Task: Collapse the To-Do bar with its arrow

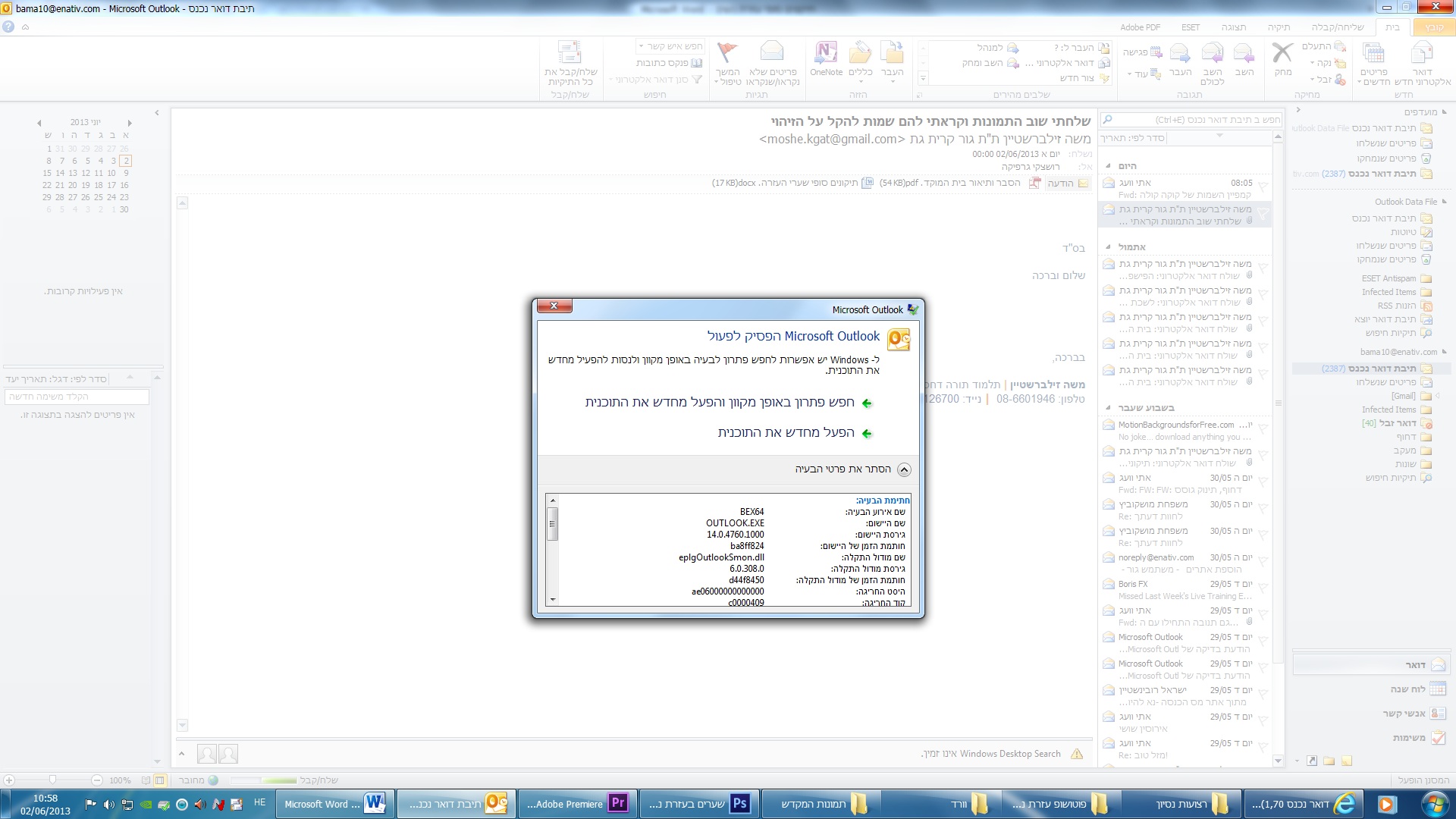Action: pyautogui.click(x=157, y=113)
